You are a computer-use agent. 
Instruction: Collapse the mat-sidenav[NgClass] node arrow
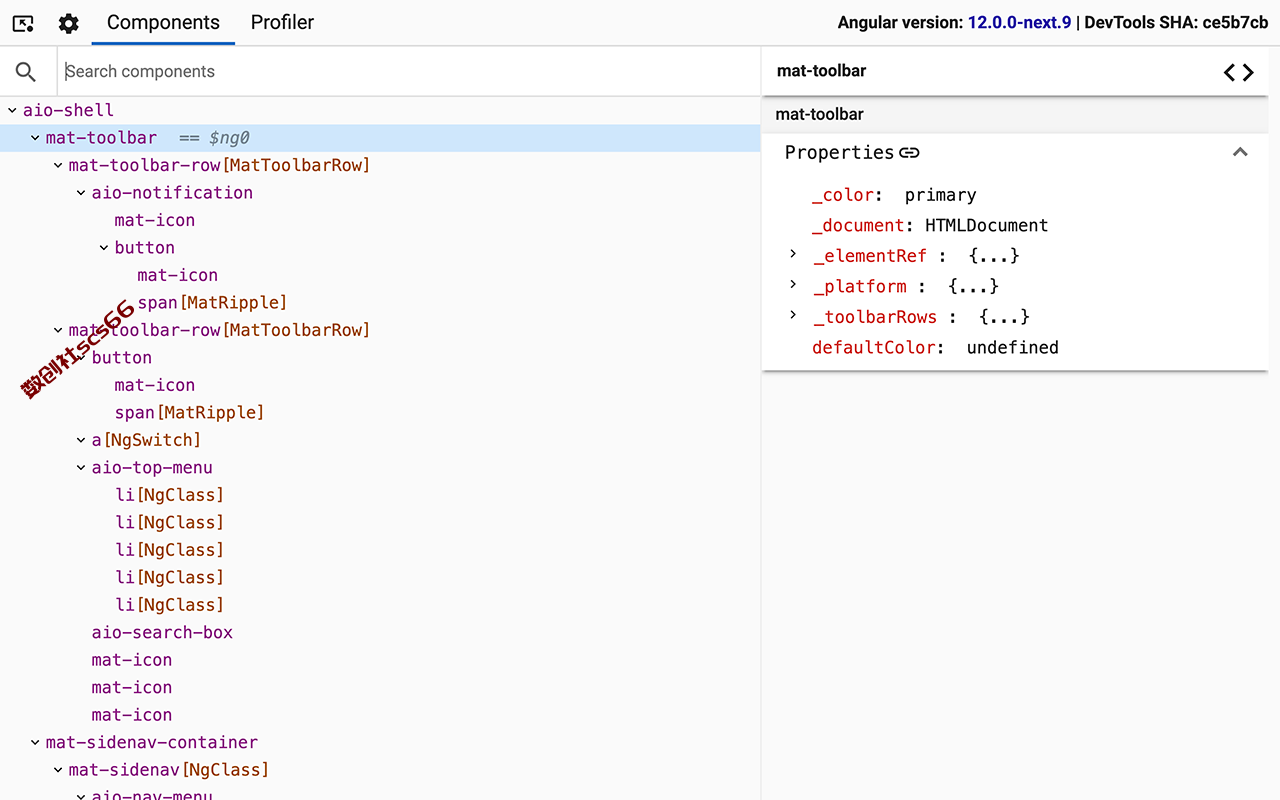[x=58, y=770]
